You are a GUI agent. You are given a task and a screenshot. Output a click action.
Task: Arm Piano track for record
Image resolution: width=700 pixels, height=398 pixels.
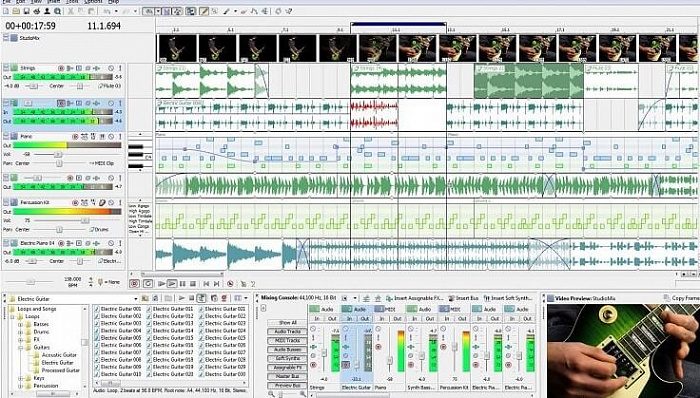(x=75, y=137)
